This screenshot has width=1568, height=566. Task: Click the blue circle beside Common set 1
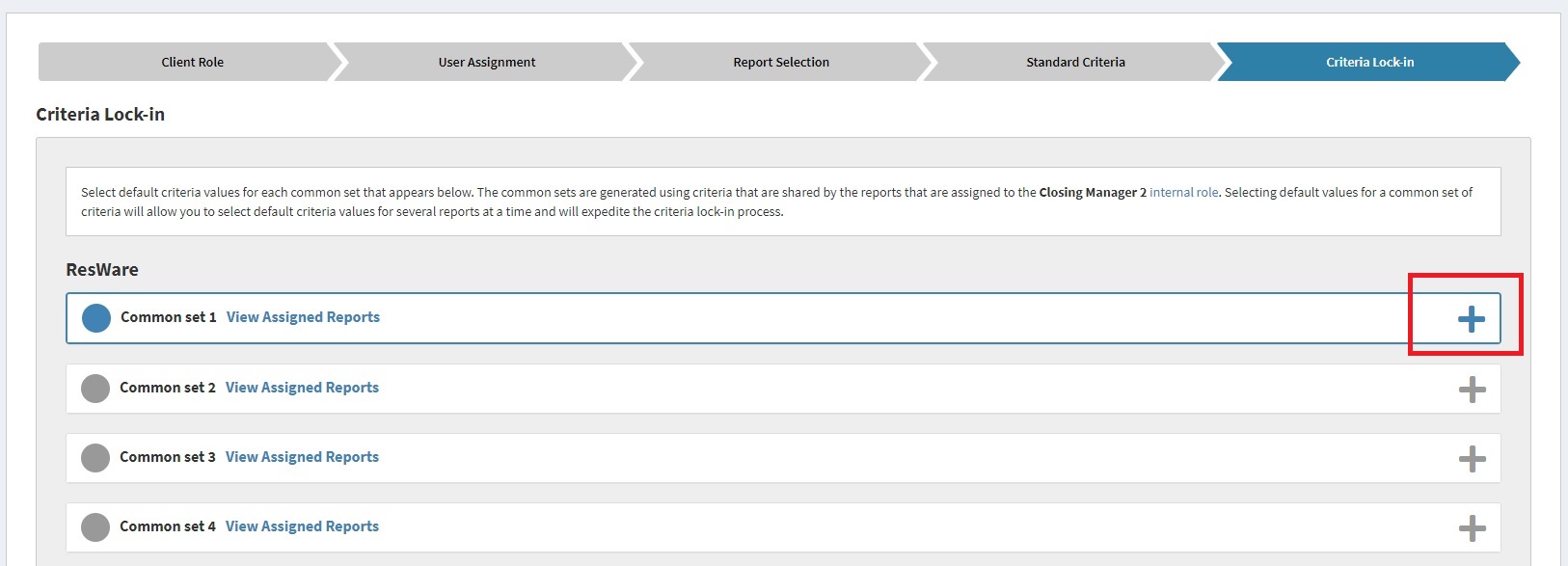pyautogui.click(x=96, y=318)
